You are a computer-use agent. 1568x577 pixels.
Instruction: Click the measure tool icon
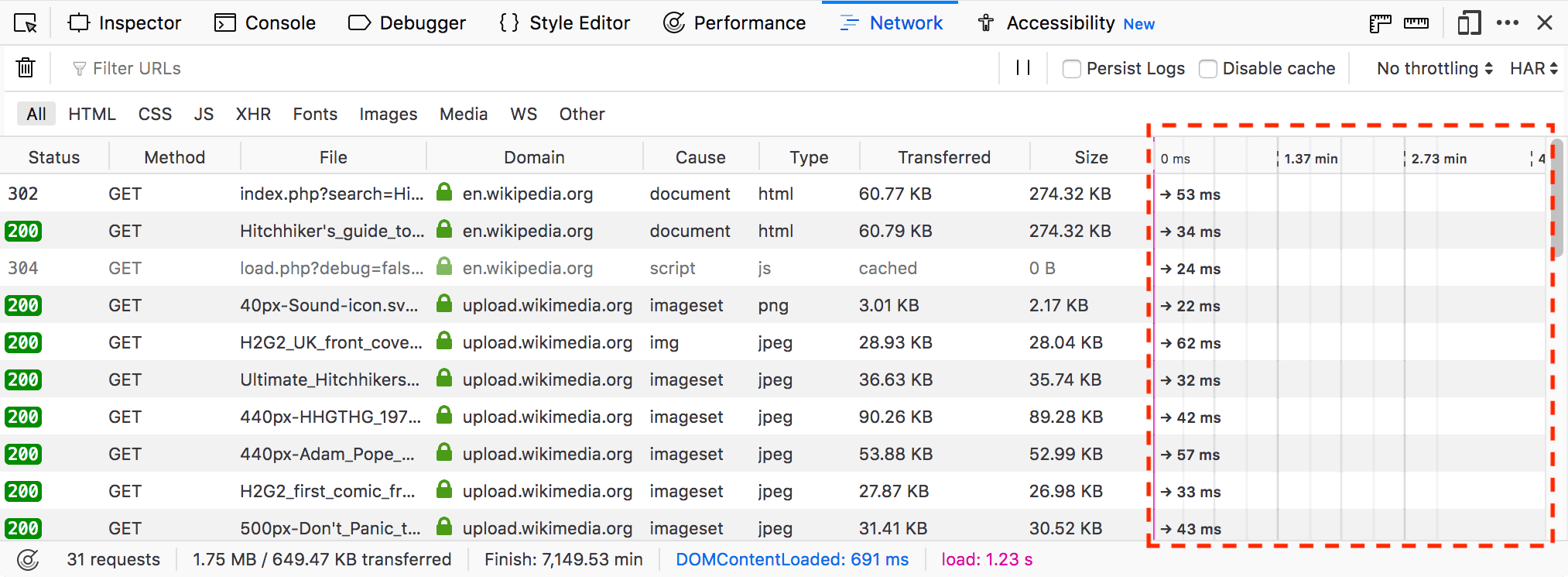tap(1416, 23)
